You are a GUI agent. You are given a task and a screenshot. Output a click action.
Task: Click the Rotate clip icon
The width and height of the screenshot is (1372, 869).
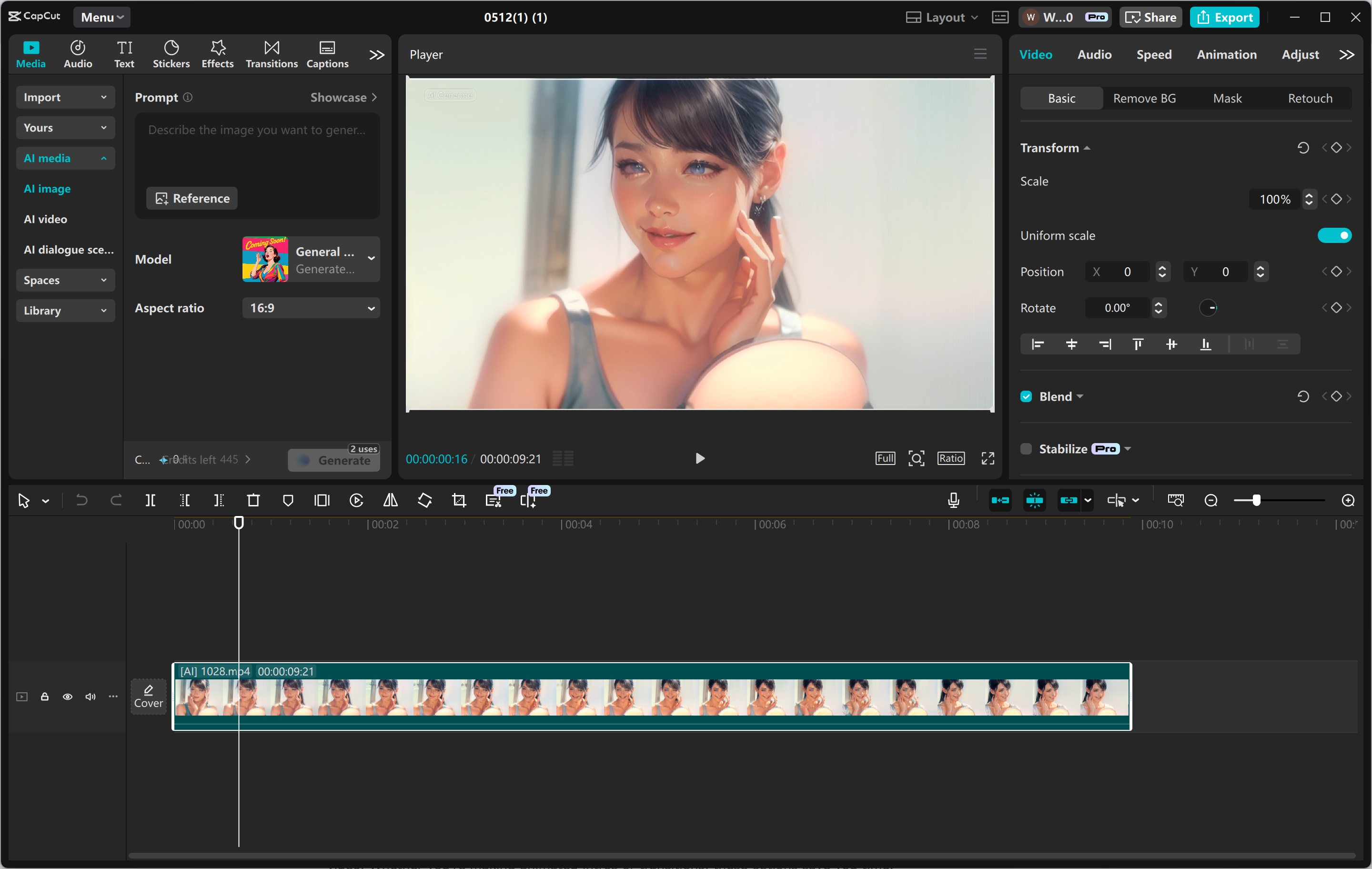pyautogui.click(x=424, y=500)
